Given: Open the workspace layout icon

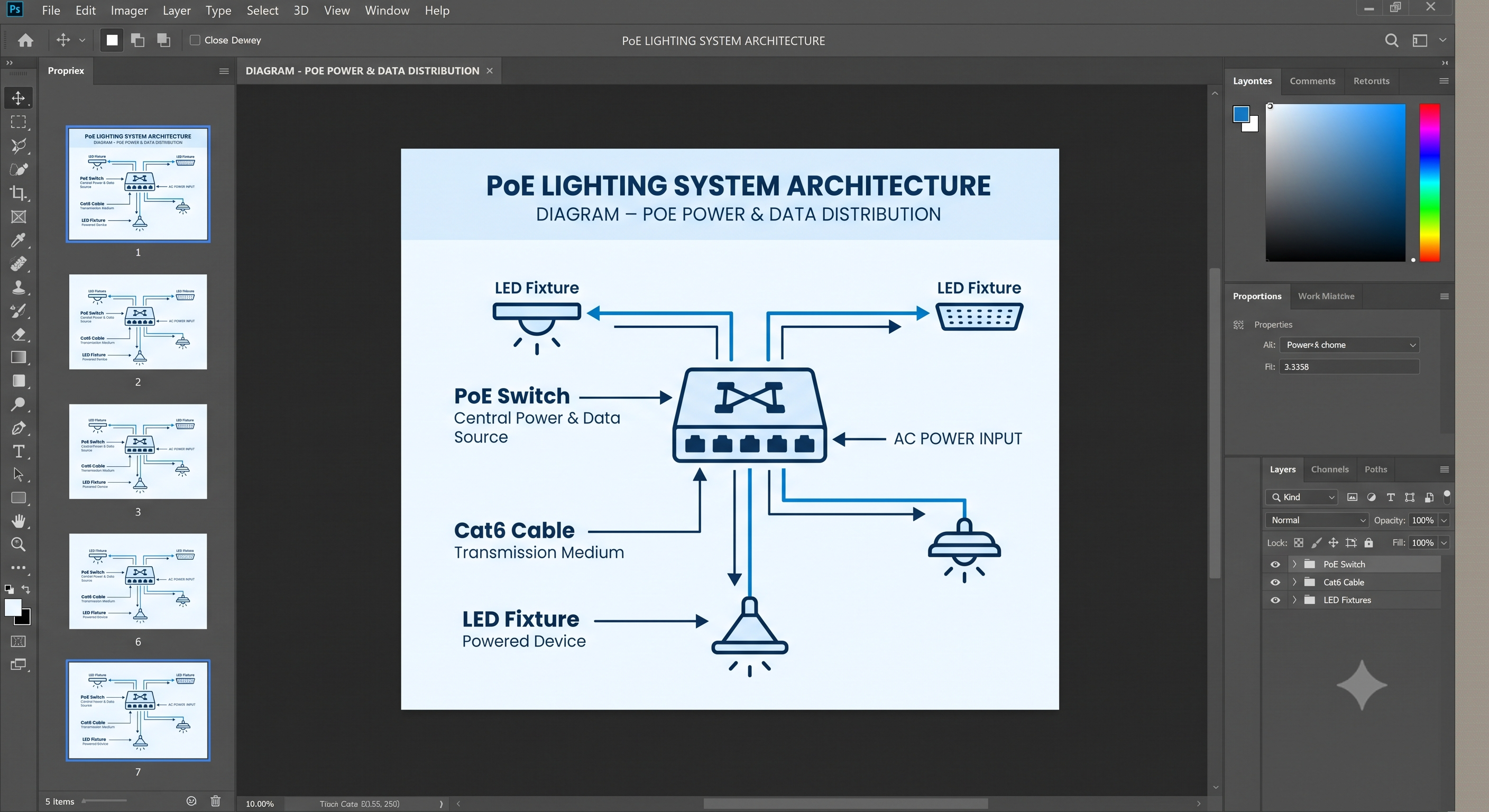Looking at the screenshot, I should tap(1420, 41).
